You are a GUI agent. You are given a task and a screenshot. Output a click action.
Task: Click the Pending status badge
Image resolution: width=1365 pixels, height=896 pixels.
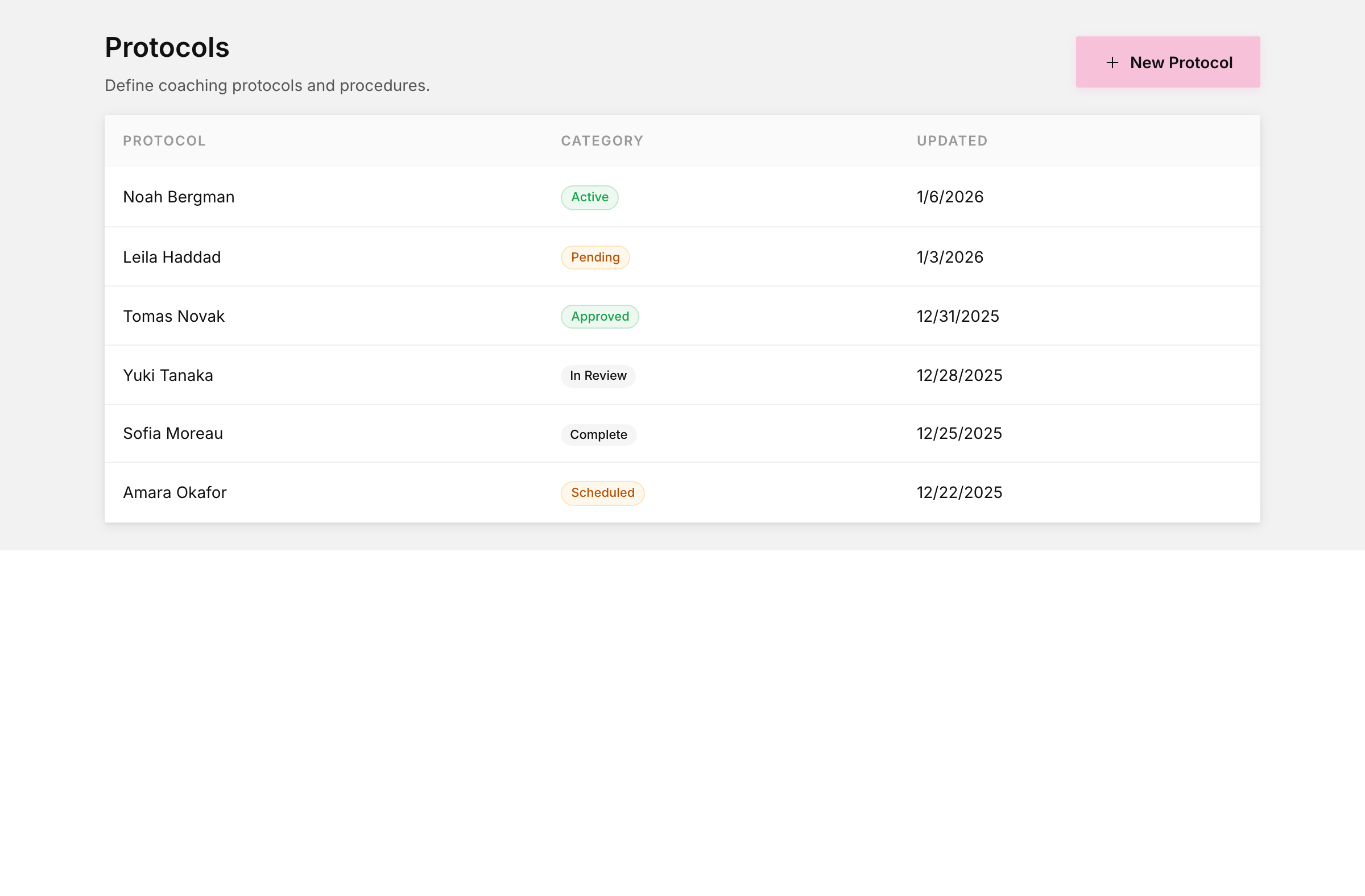click(x=595, y=258)
